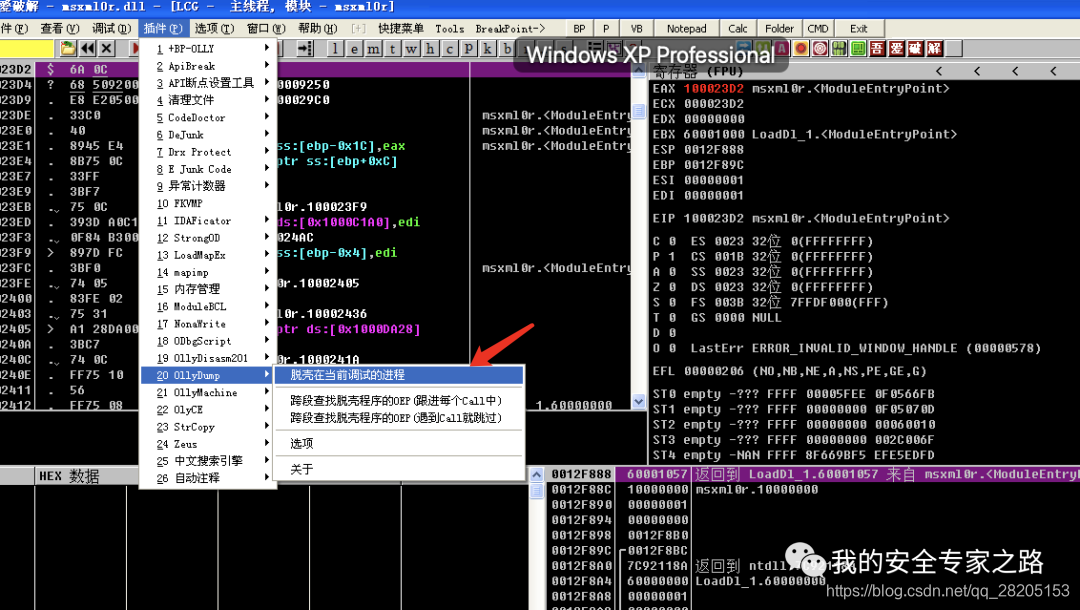Expand the IDAFicator plugin submenu
The image size is (1080, 610).
click(x=208, y=221)
